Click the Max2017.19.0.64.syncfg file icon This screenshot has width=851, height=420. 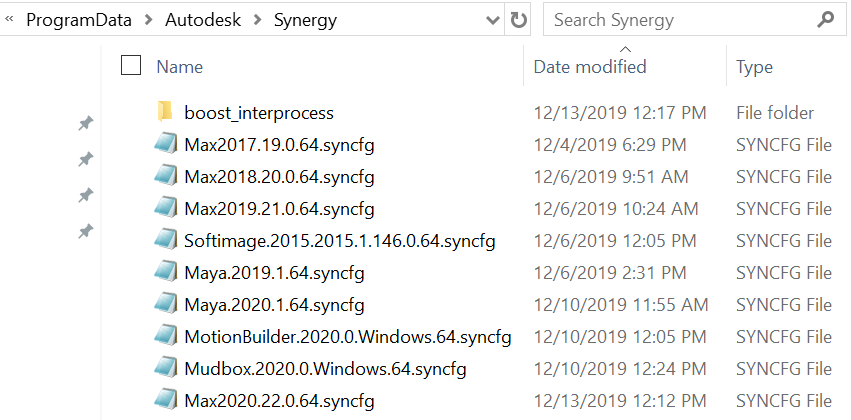pyautogui.click(x=165, y=145)
